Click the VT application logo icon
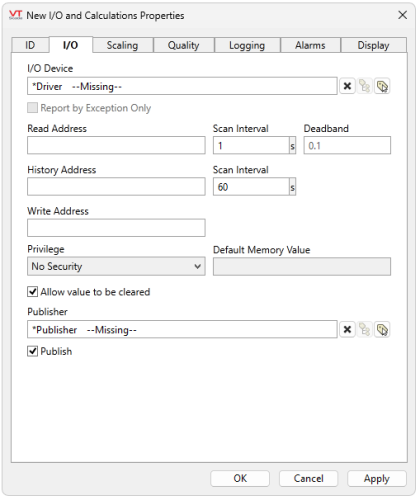This screenshot has height=500, width=420. point(15,15)
